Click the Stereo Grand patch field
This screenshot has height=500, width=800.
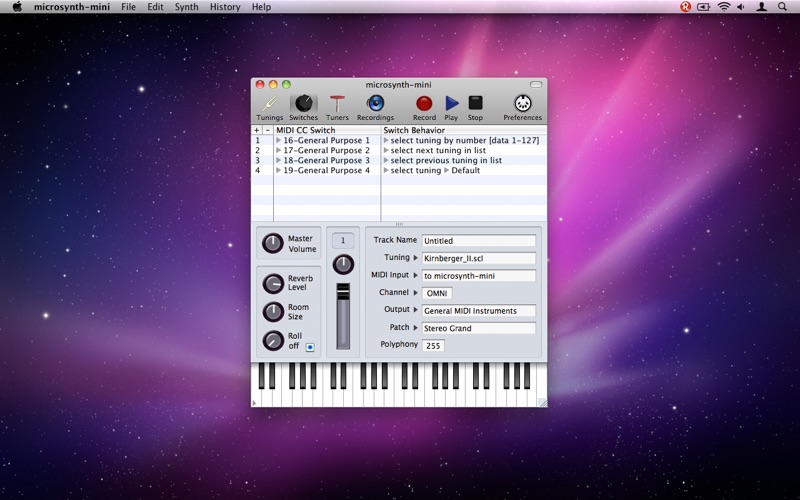(x=479, y=328)
